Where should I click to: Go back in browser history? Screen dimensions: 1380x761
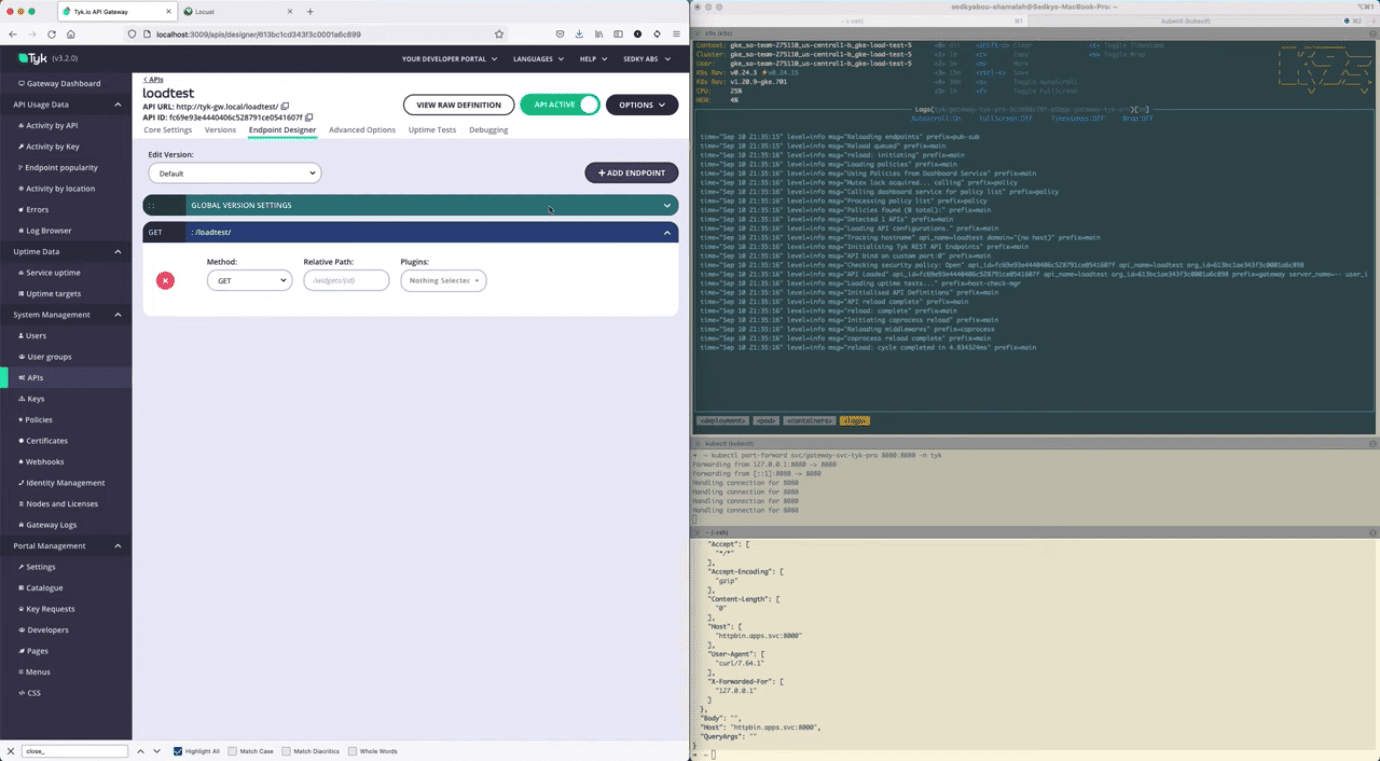[x=13, y=34]
